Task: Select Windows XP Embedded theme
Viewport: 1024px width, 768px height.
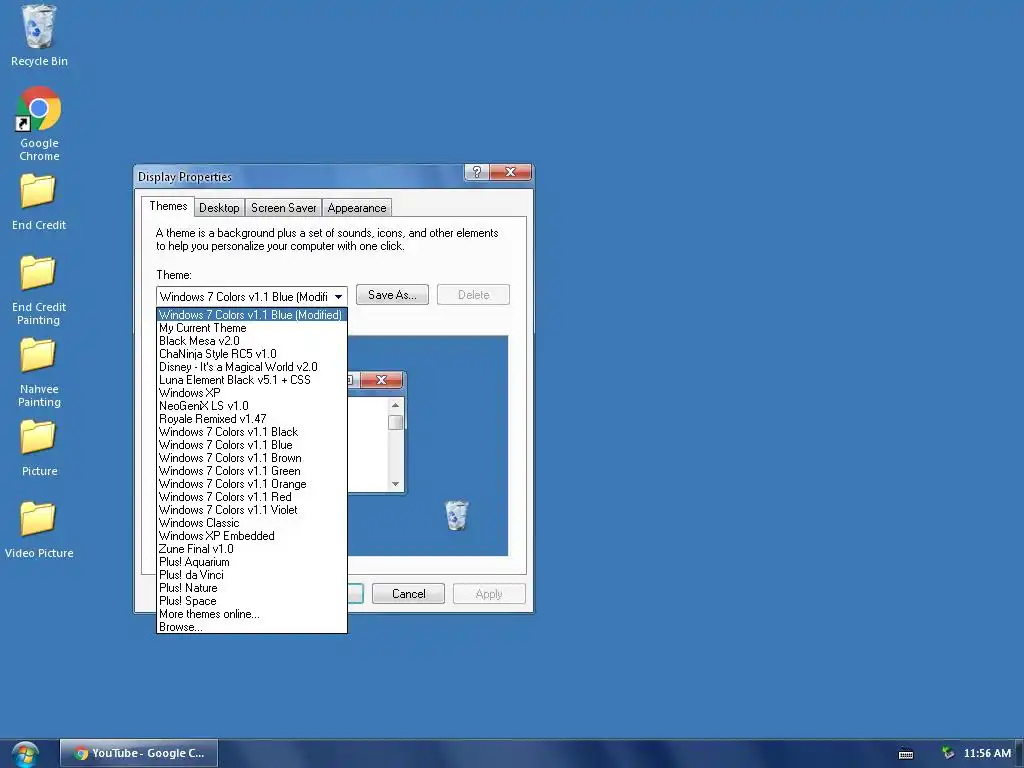Action: point(251,536)
